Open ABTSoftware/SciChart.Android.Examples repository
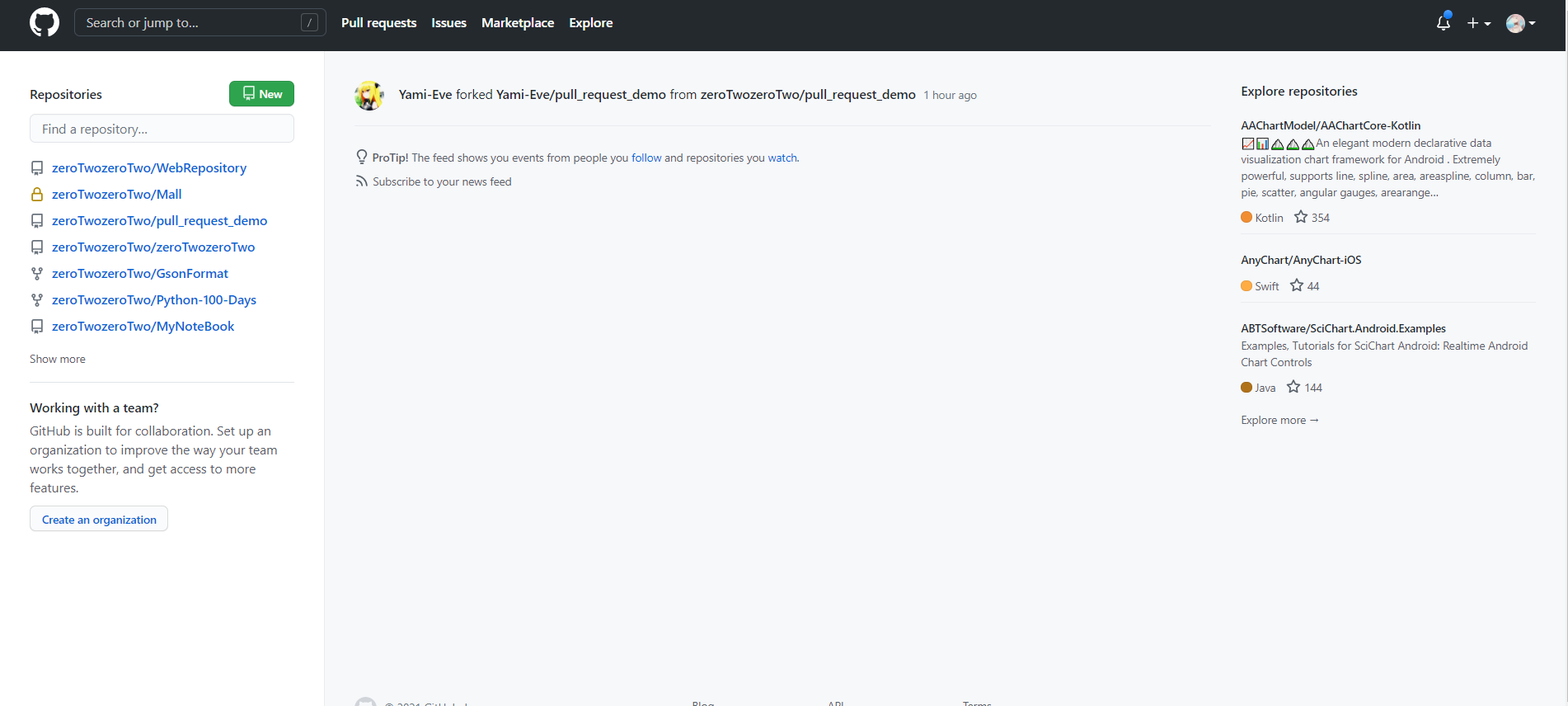Screen dimensions: 1568x706 tap(1343, 328)
